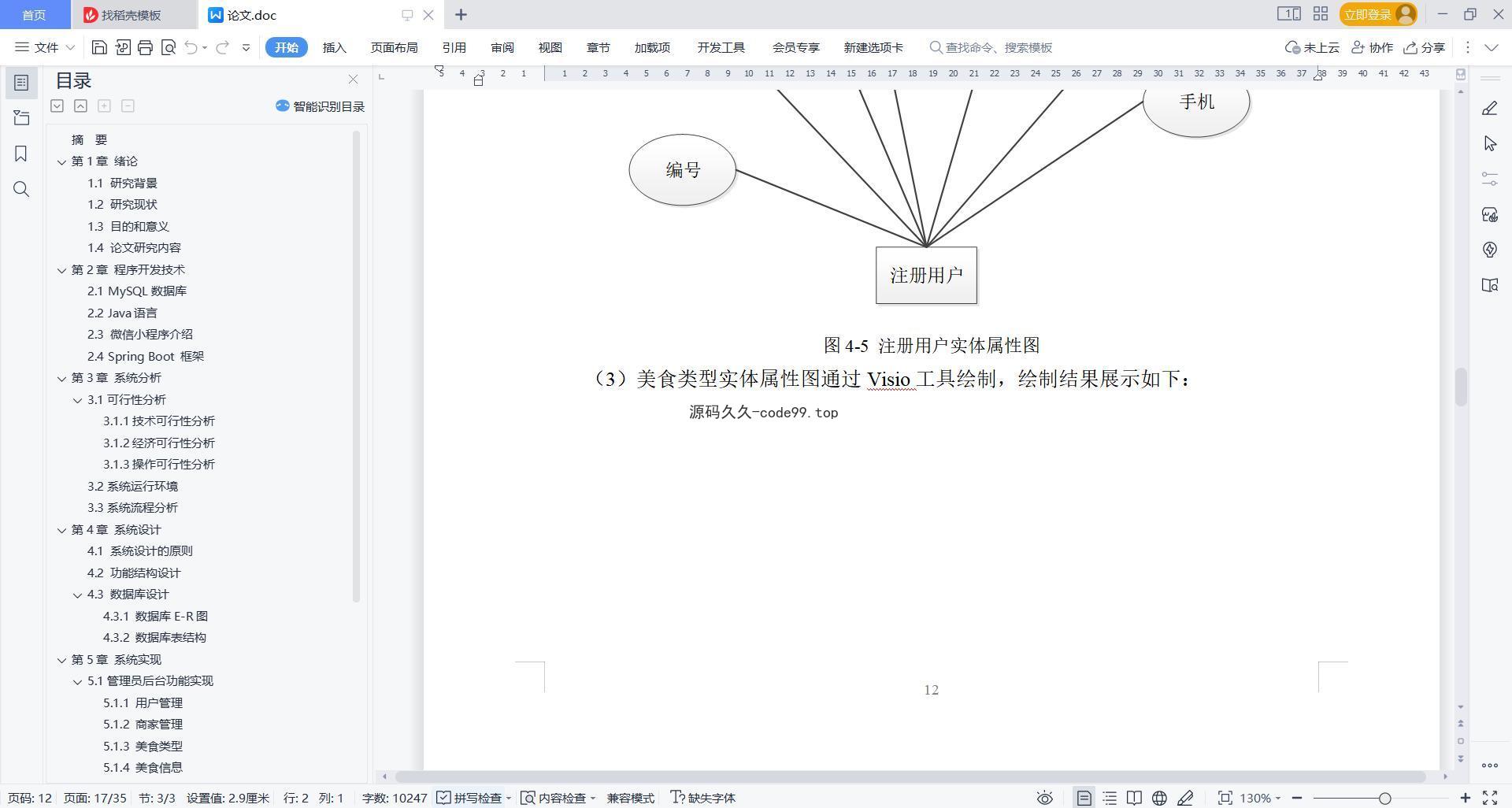Click the fullscreen icon in status bar
Screen dimensions: 1512x808
(x=1490, y=798)
